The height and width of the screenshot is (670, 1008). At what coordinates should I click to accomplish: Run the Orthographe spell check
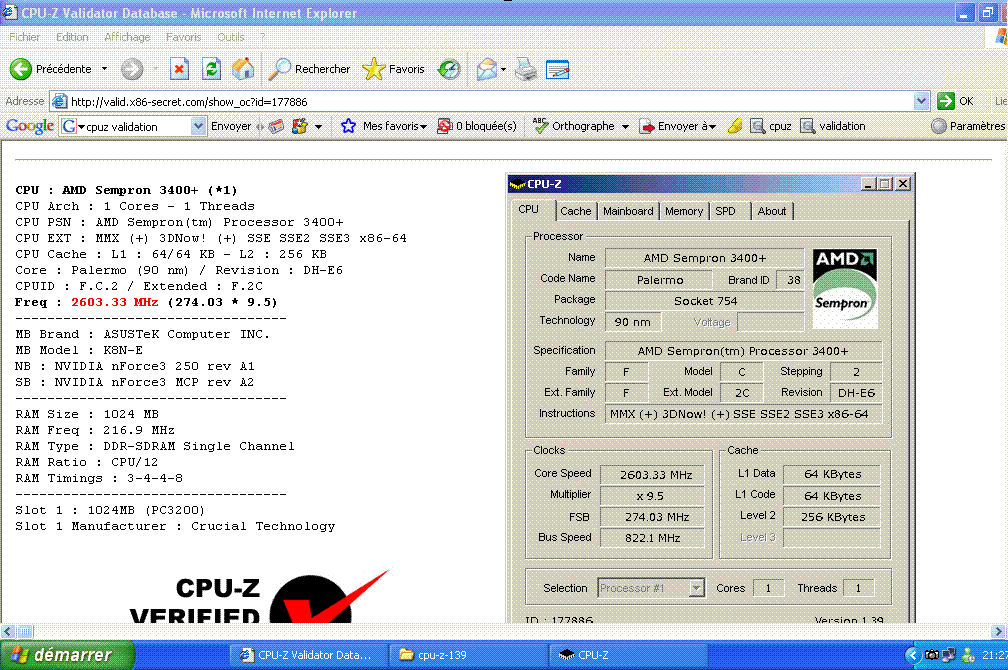click(x=573, y=126)
